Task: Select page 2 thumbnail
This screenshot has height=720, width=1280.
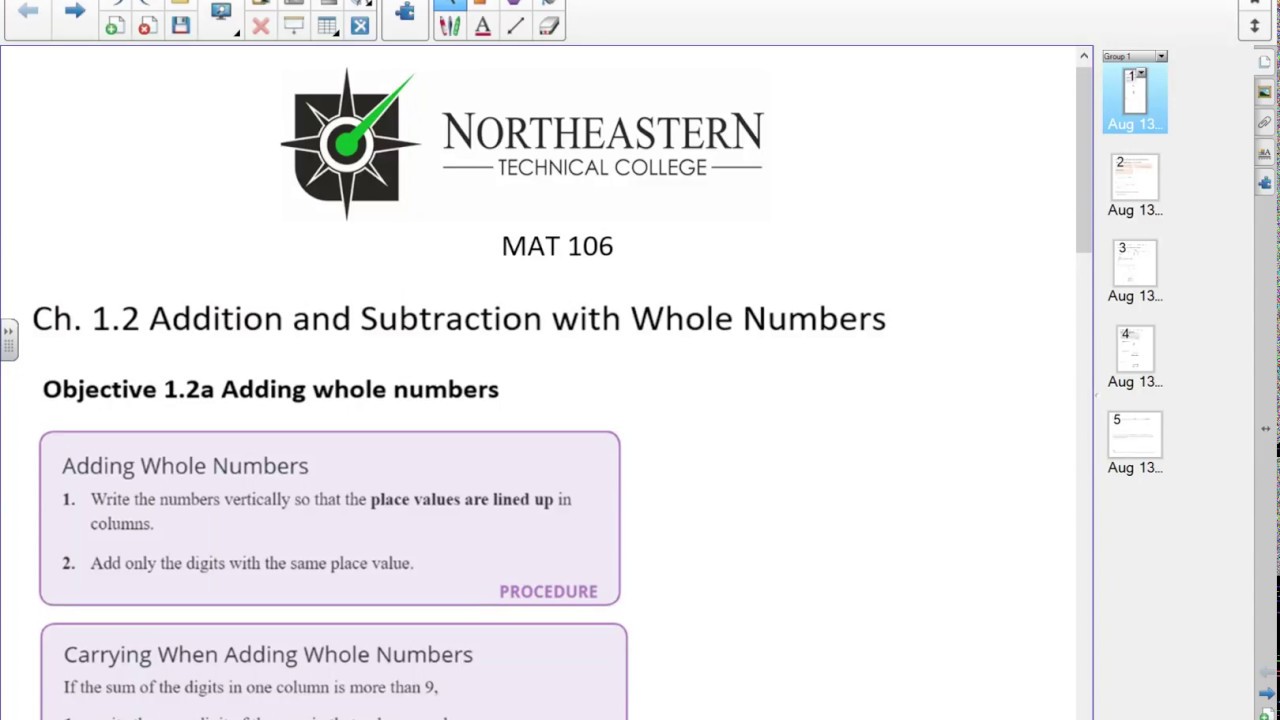Action: [x=1135, y=177]
